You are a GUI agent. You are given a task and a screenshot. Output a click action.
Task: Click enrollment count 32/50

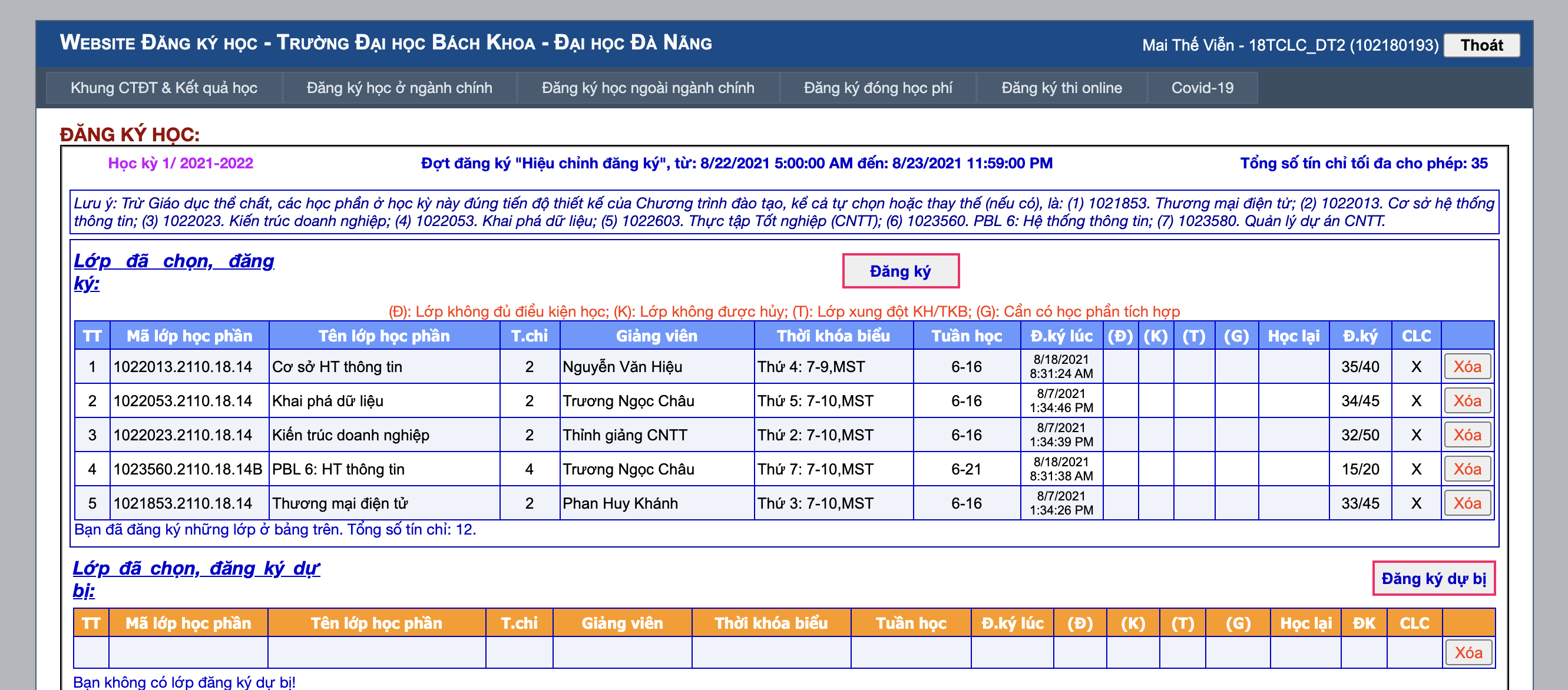(x=1360, y=435)
